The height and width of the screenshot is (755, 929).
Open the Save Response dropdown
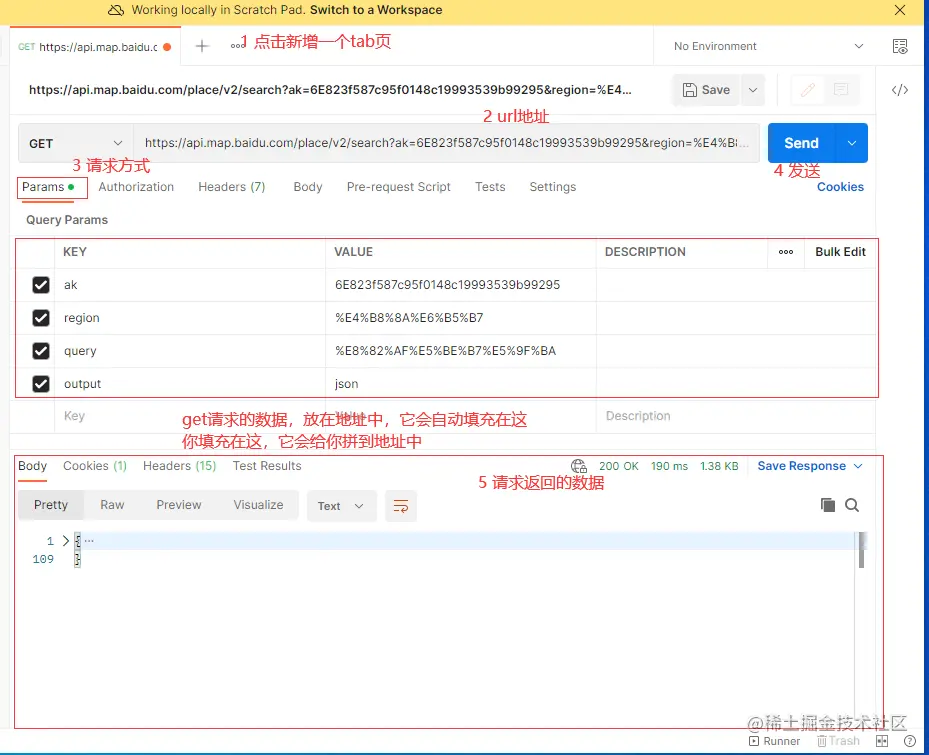click(809, 466)
